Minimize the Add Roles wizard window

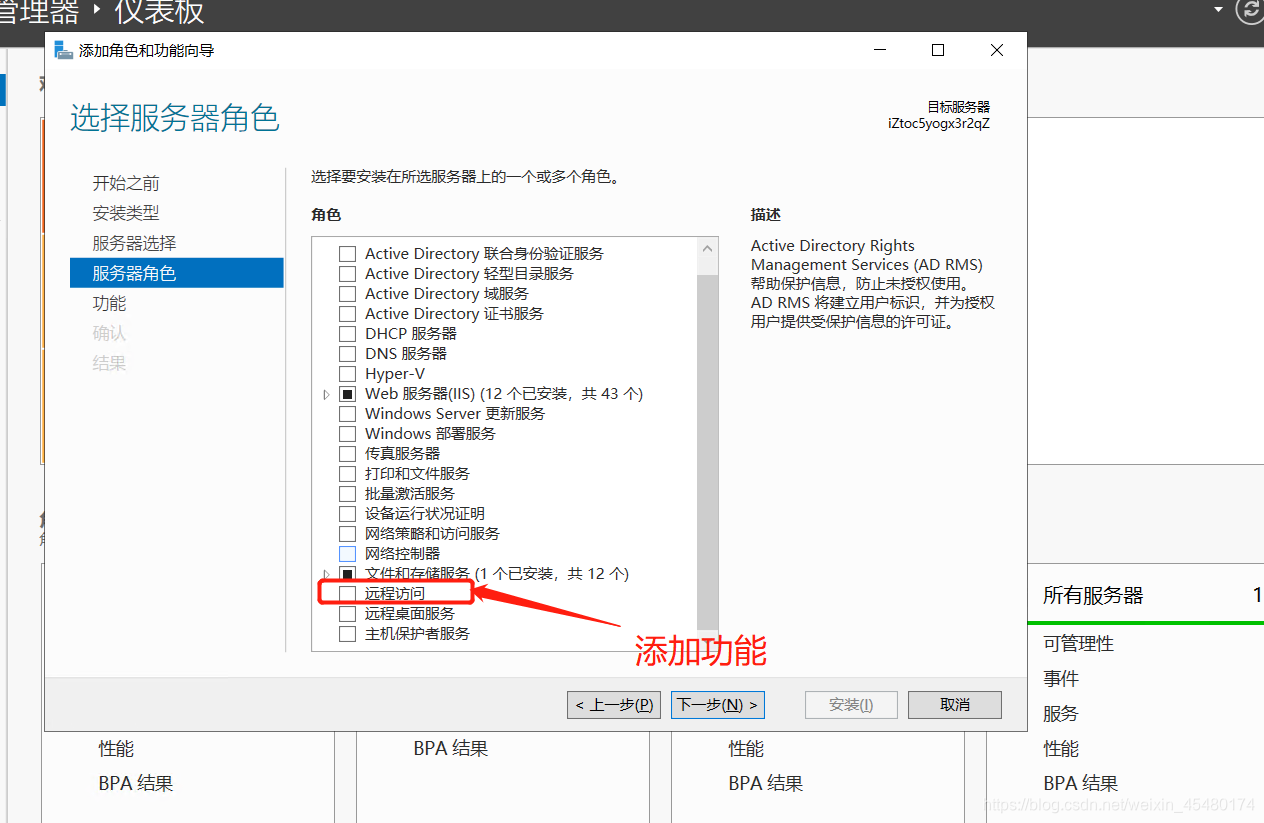[880, 50]
